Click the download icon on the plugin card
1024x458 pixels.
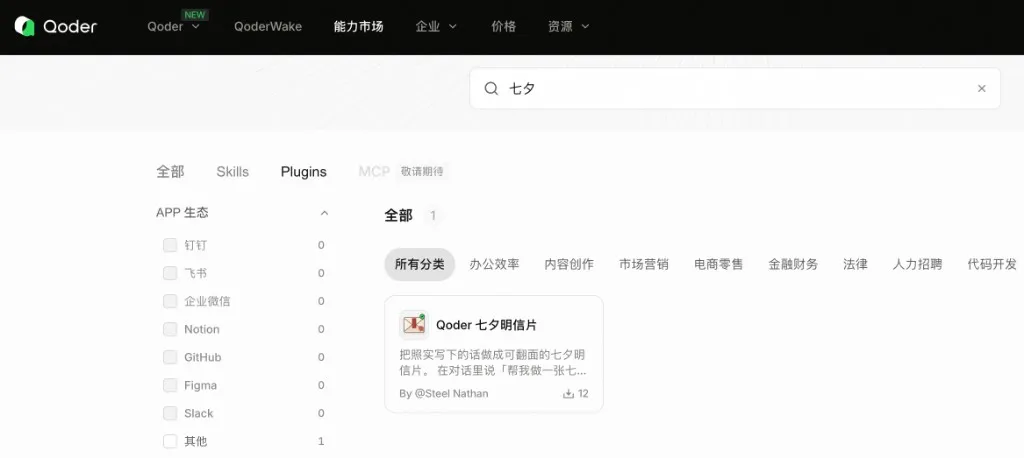pyautogui.click(x=568, y=394)
